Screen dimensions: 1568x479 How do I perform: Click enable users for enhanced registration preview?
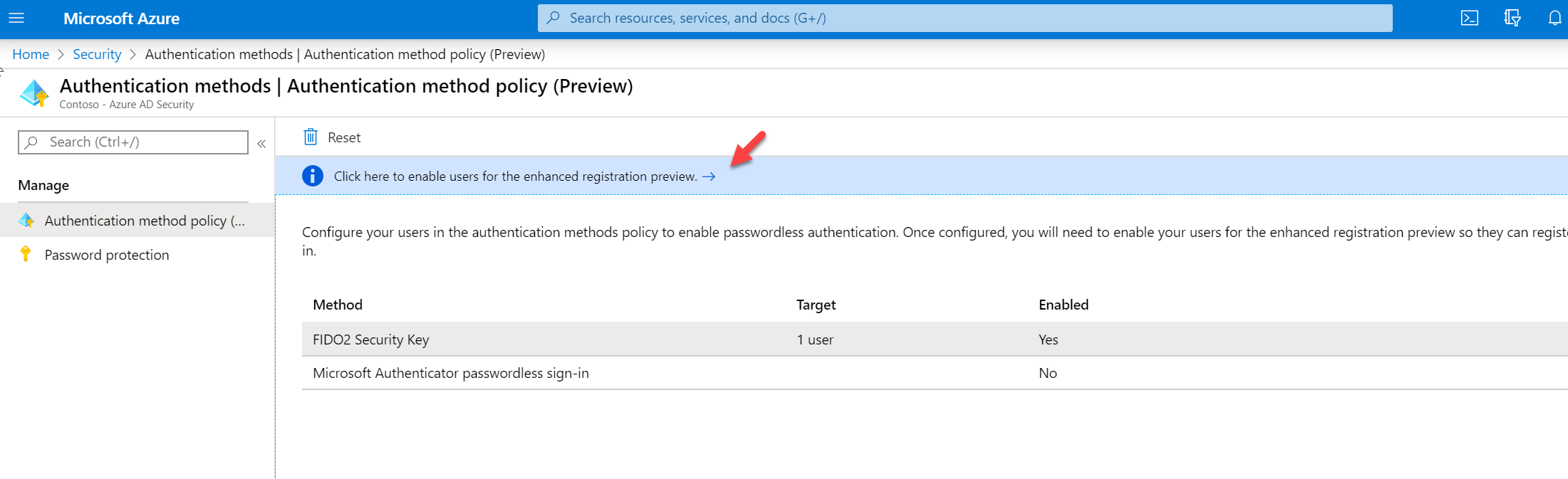[516, 177]
